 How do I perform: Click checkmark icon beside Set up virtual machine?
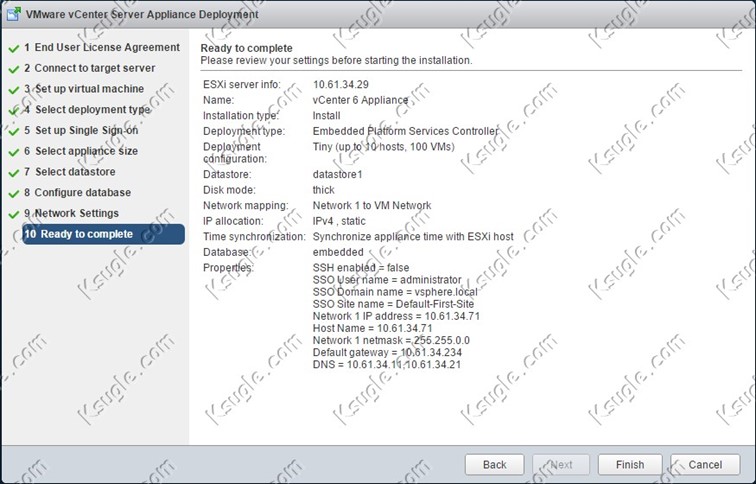(x=14, y=90)
